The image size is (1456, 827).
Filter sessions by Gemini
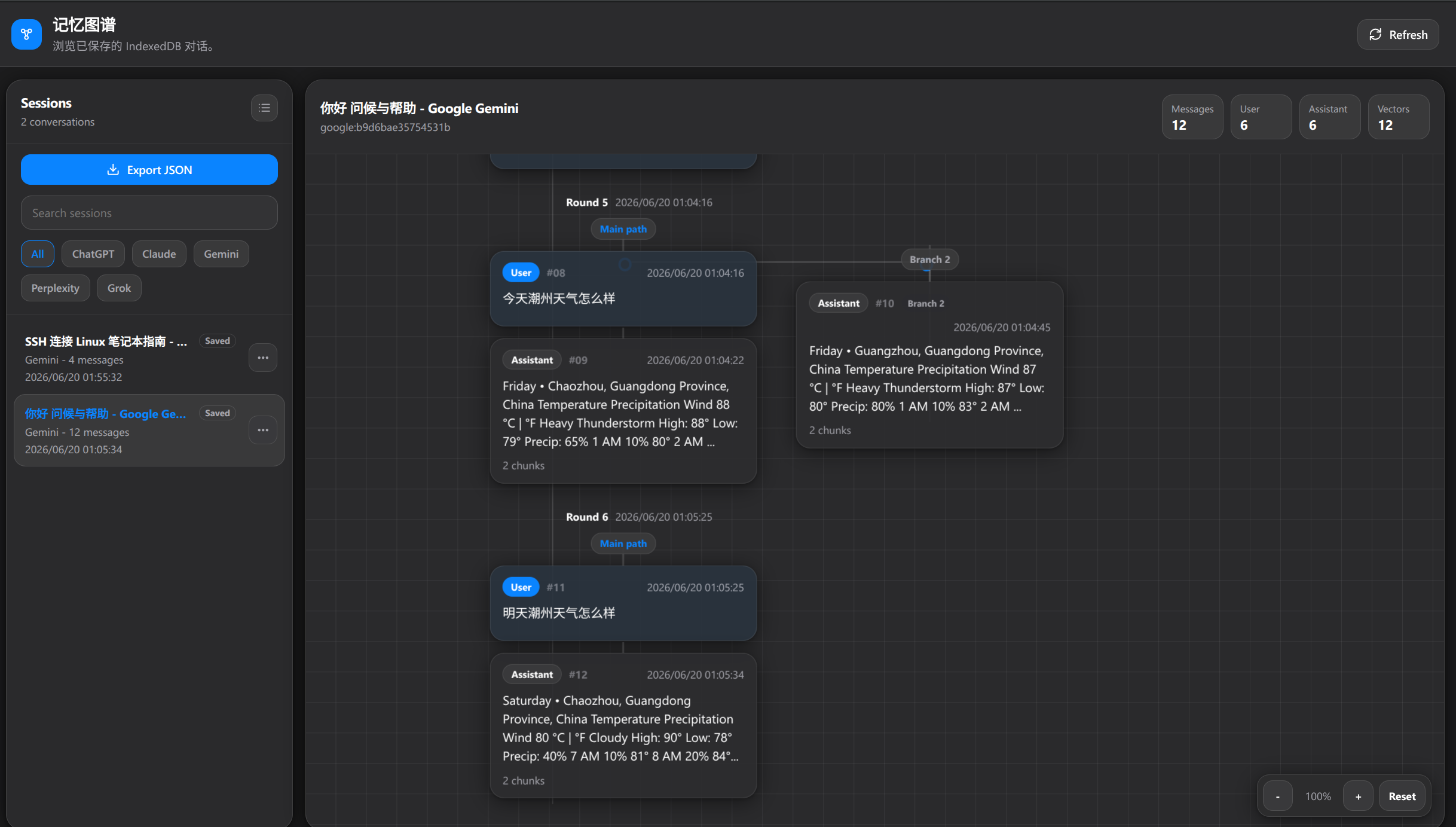tap(221, 254)
